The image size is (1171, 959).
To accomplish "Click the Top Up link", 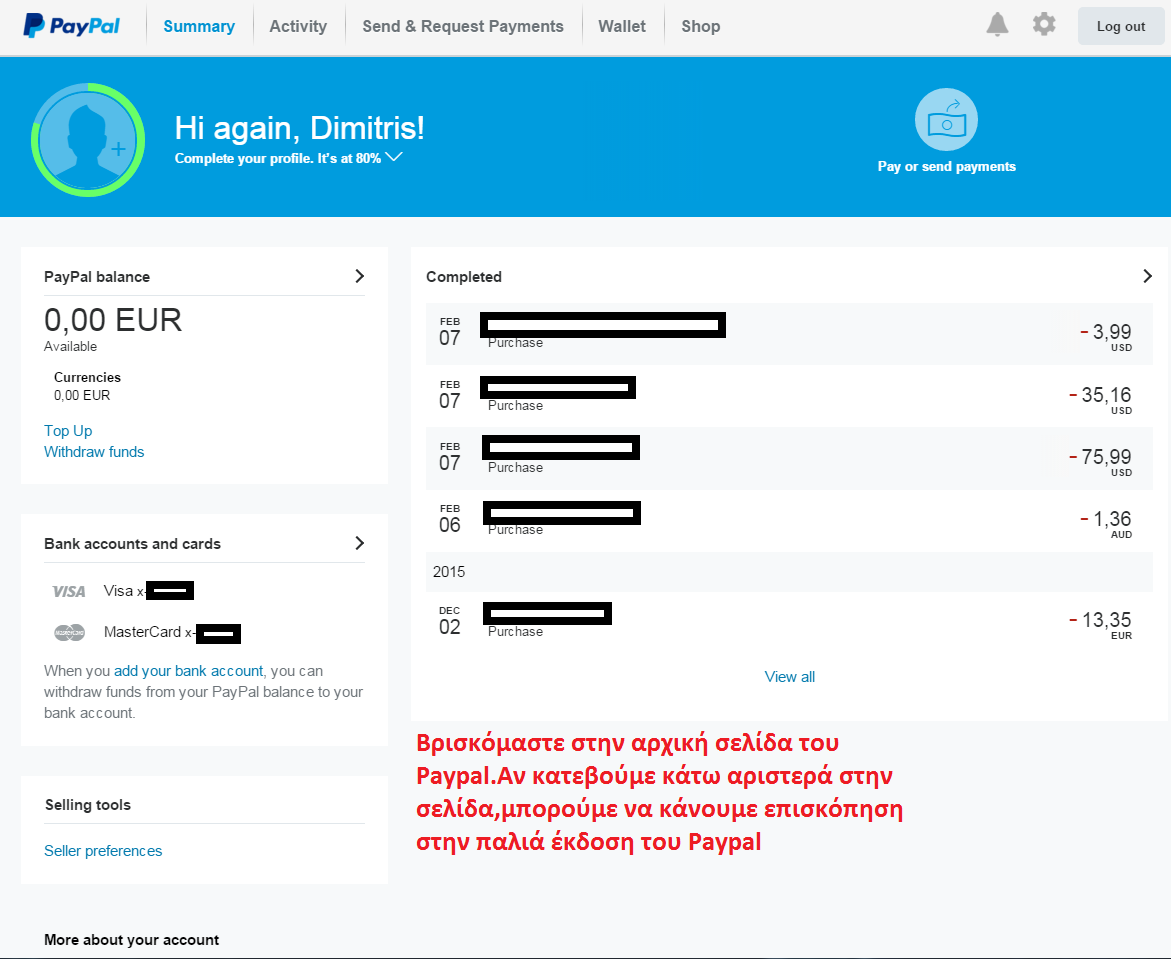I will tap(68, 431).
